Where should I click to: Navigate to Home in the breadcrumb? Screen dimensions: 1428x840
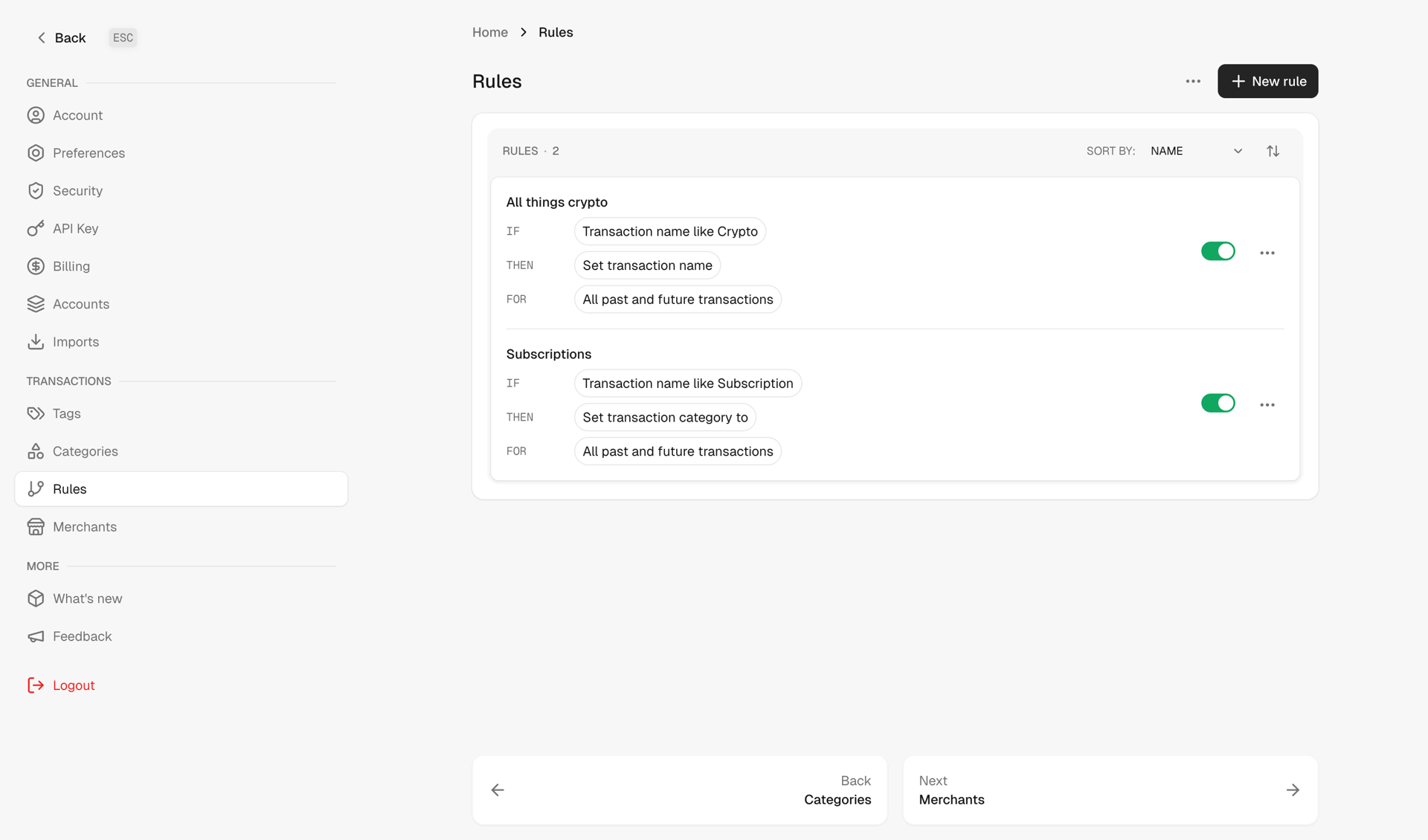[489, 32]
